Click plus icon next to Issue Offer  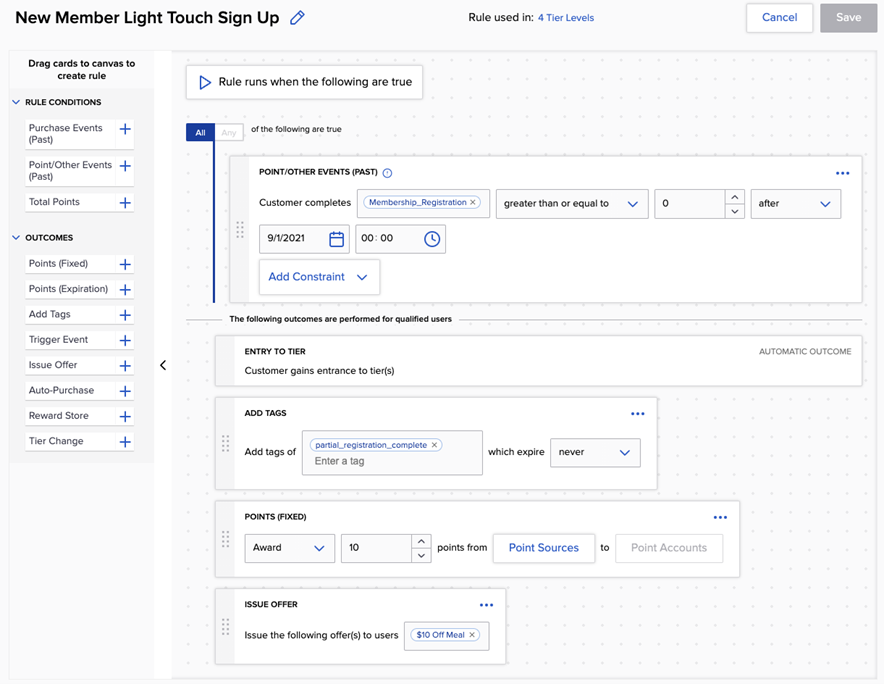click(125, 366)
